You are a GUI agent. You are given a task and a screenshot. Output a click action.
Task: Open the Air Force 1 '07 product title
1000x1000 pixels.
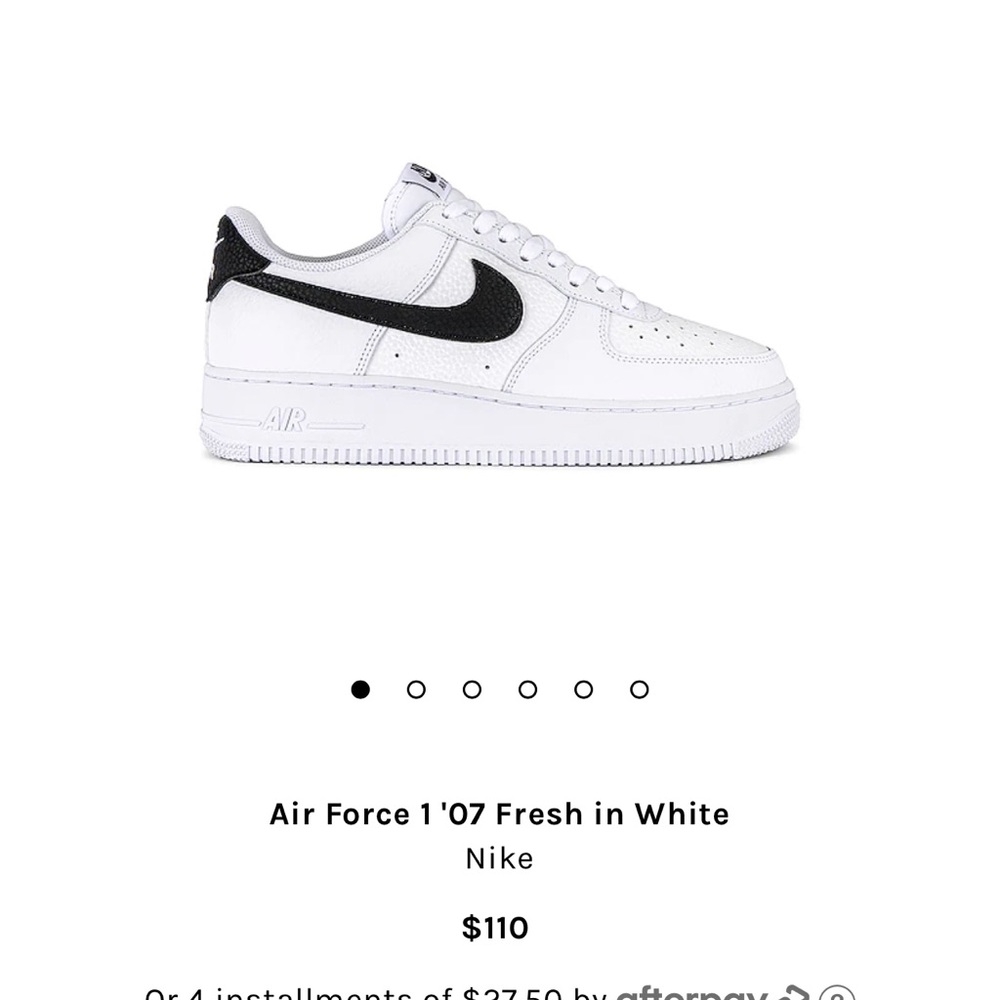coord(500,814)
